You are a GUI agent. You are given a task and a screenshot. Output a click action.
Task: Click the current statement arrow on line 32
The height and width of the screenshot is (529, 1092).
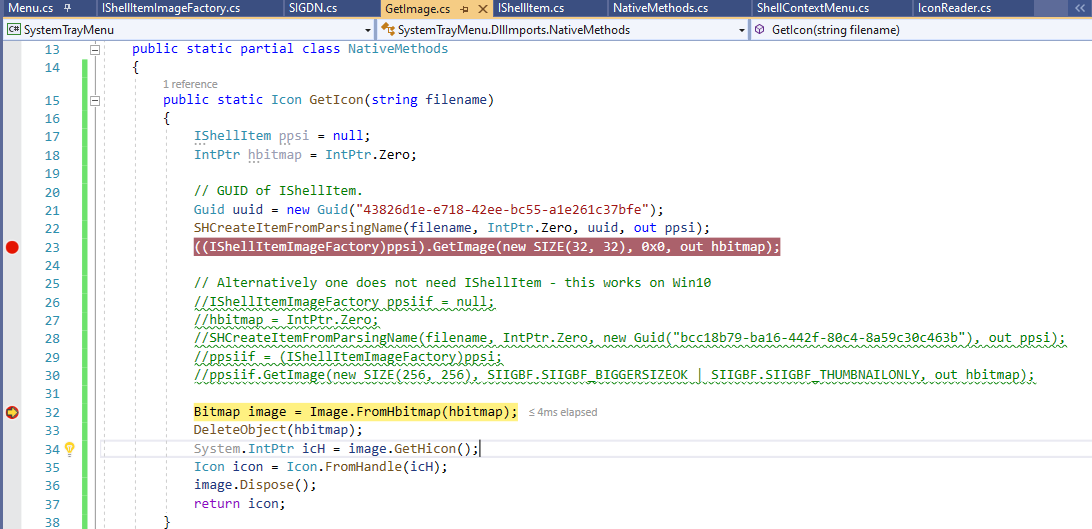point(11,412)
